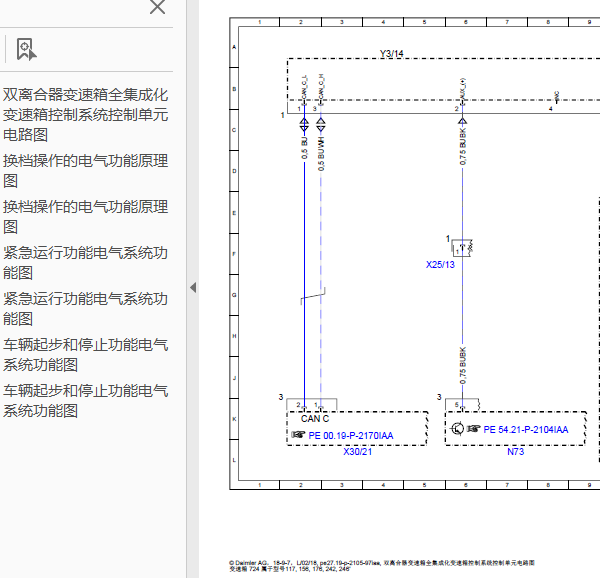Click the transistor symbol in N73 box
Screen dimensions: 600x578
point(457,428)
